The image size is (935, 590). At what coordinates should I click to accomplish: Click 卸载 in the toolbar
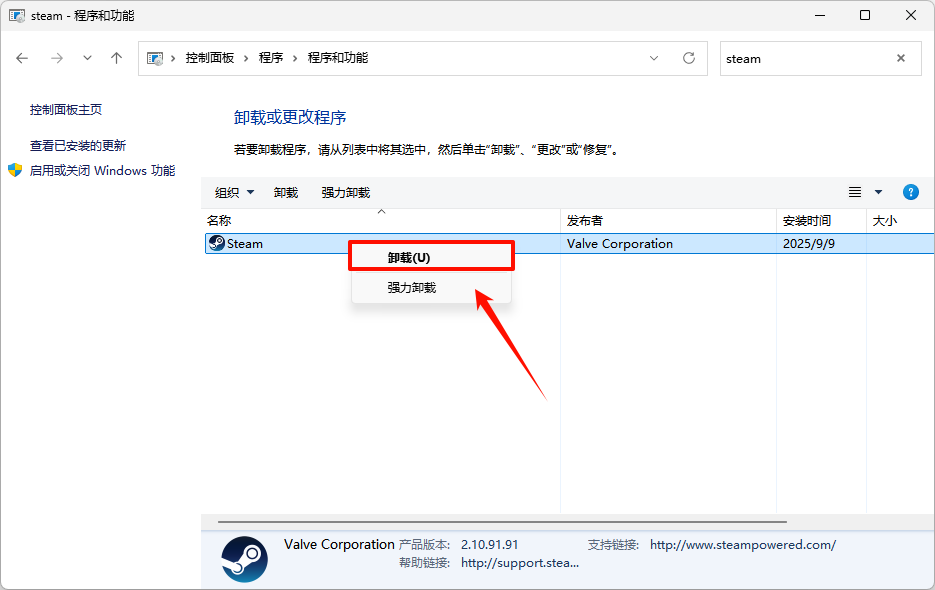[286, 193]
